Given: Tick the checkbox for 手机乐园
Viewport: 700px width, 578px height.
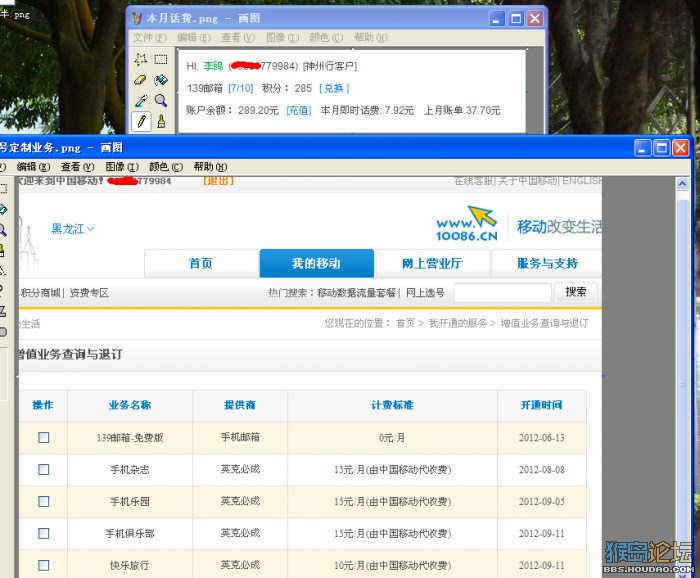Looking at the screenshot, I should 44,502.
